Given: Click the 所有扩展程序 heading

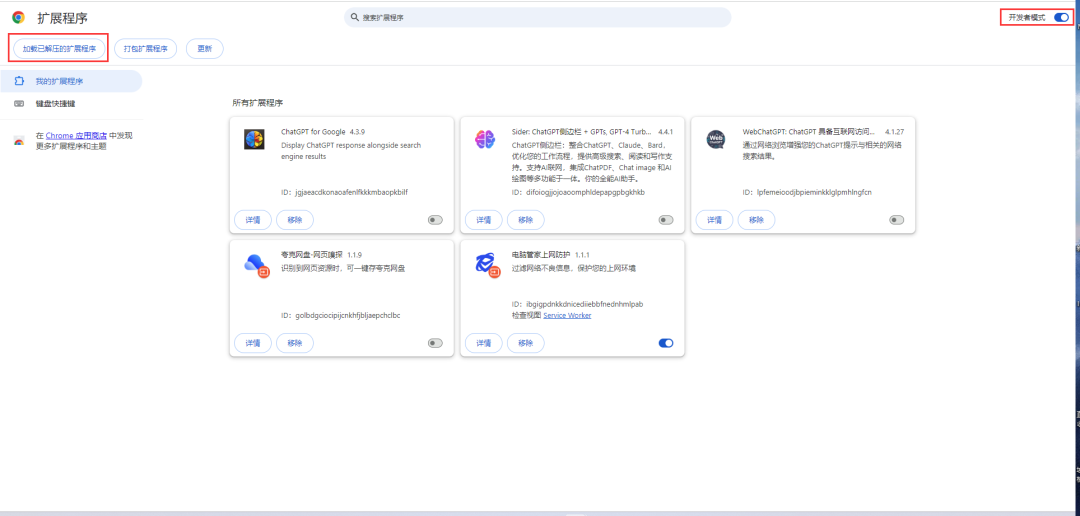Looking at the screenshot, I should coord(258,103).
